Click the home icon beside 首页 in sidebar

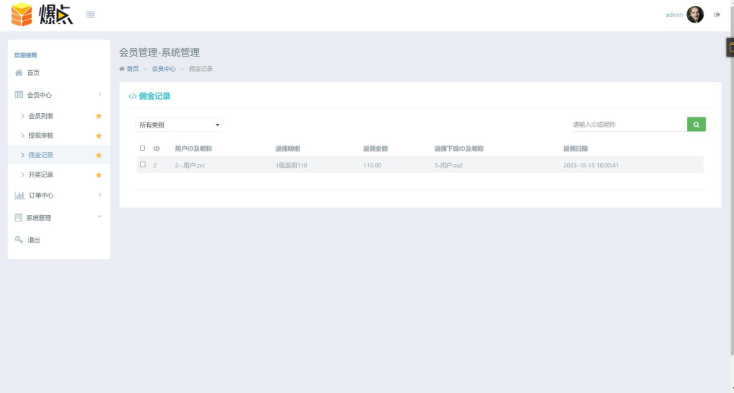(19, 73)
